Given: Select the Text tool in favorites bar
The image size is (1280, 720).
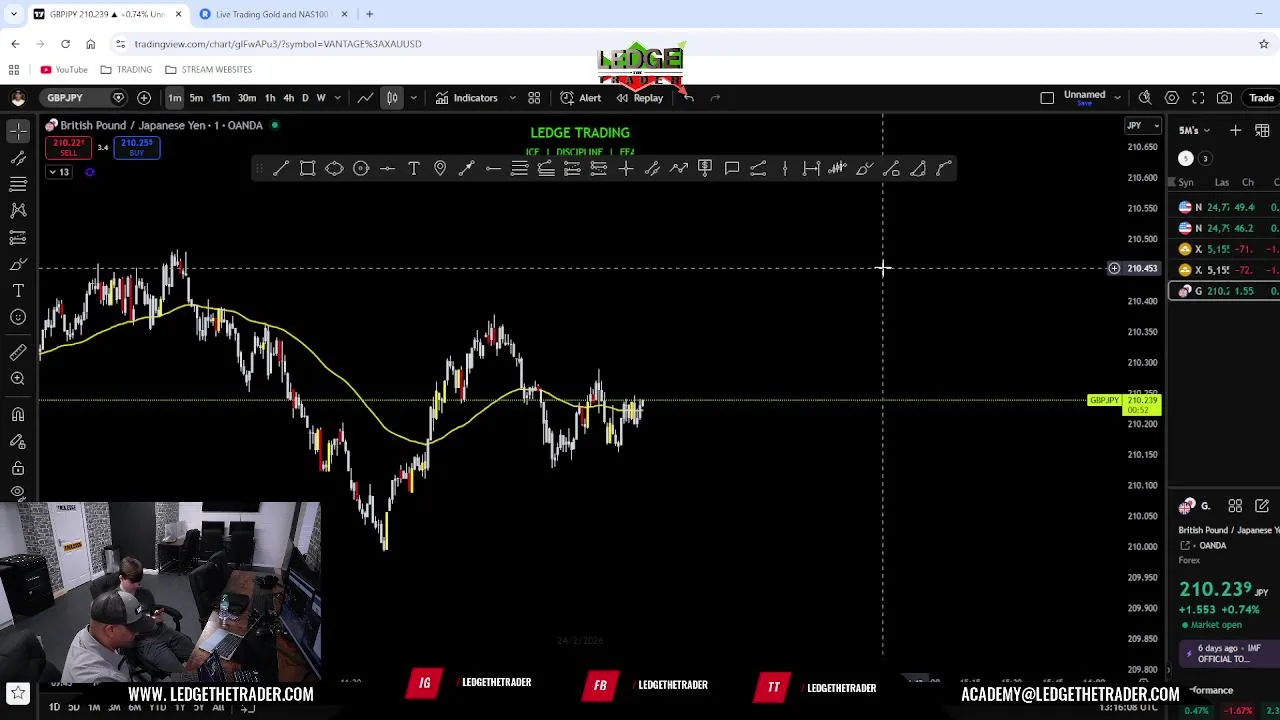Looking at the screenshot, I should (x=414, y=169).
